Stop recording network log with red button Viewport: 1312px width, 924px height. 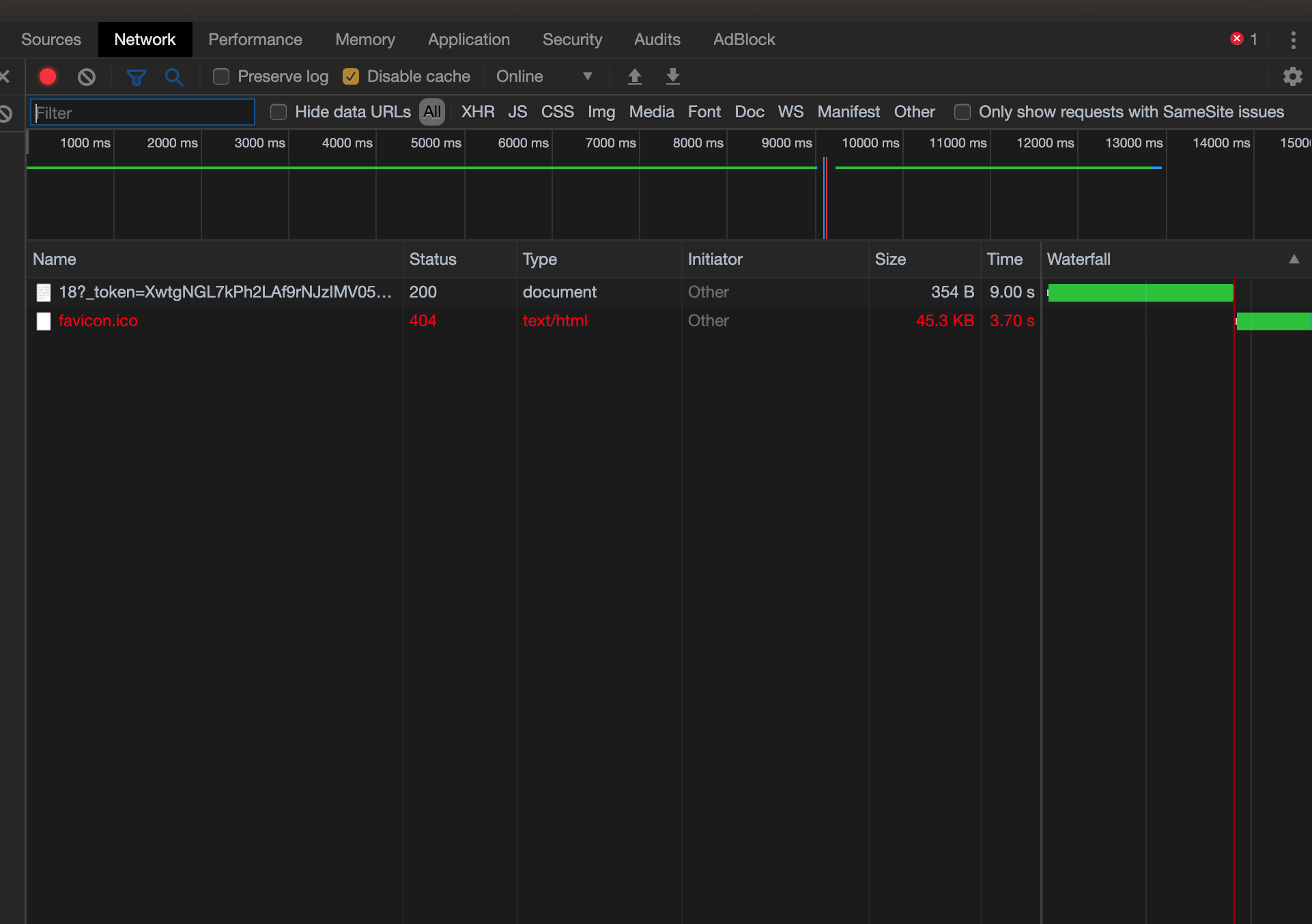pos(48,76)
